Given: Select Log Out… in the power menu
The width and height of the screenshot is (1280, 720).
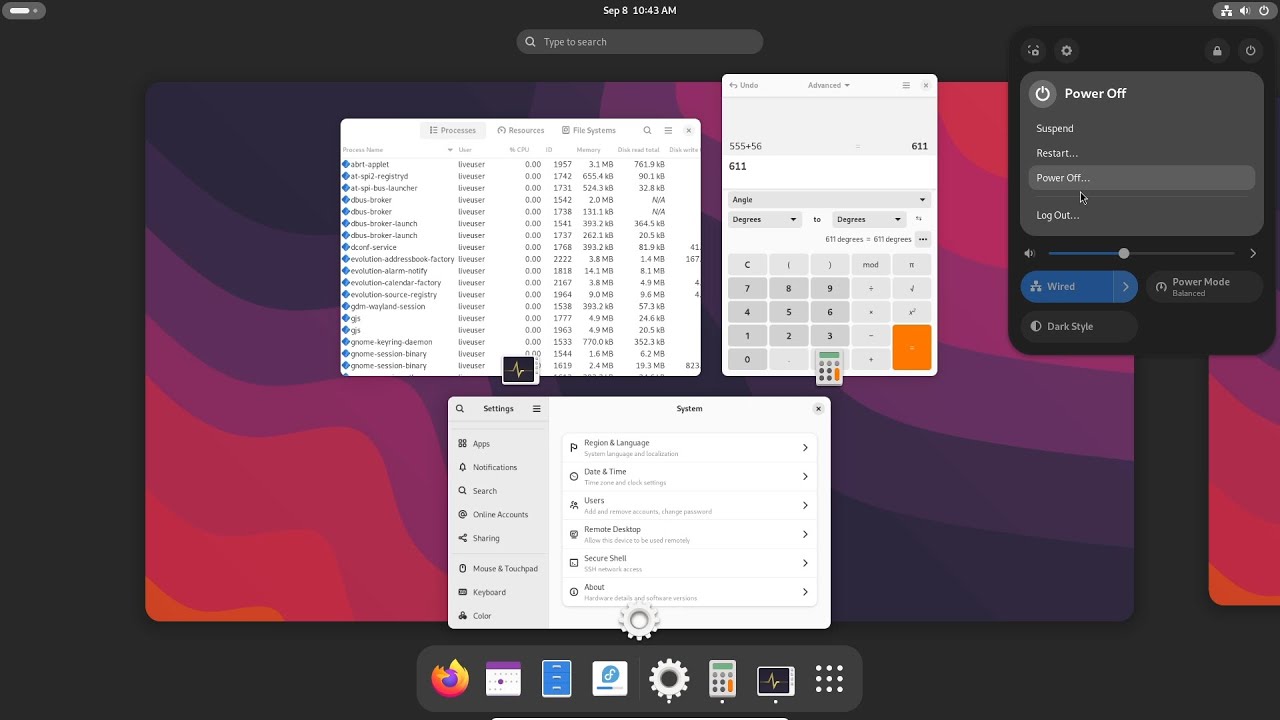Looking at the screenshot, I should coord(1141,215).
